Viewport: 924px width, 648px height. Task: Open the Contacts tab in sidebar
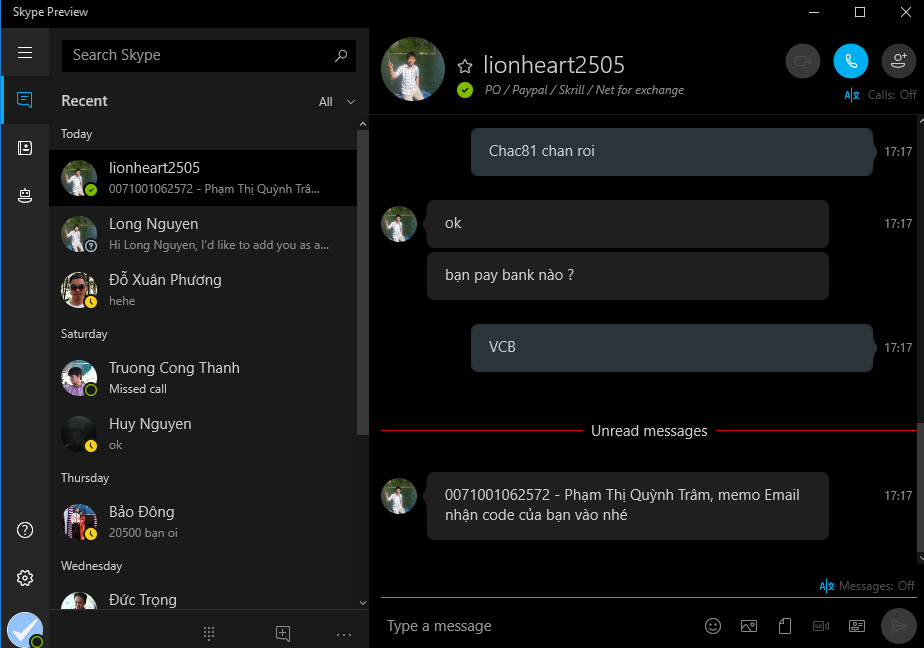click(x=25, y=148)
